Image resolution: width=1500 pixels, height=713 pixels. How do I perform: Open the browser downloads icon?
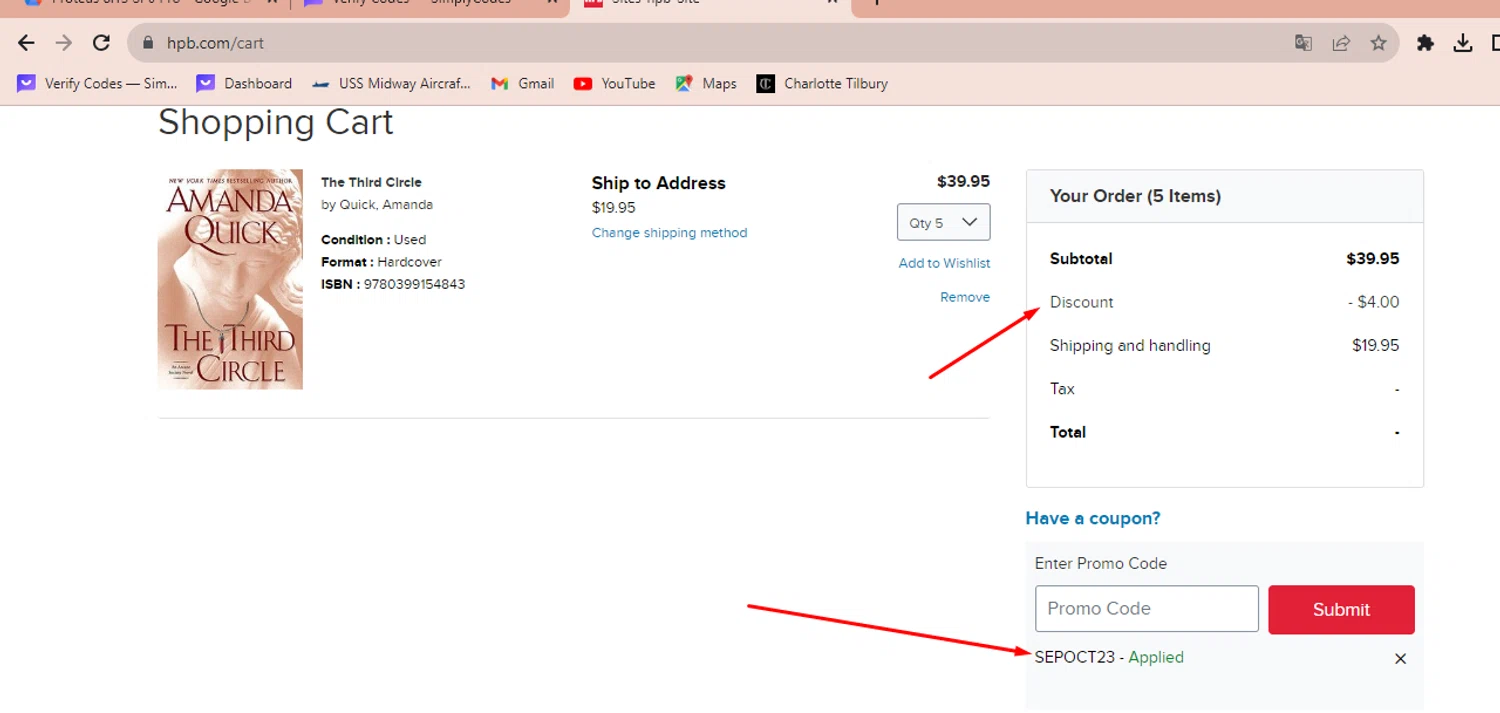1462,43
